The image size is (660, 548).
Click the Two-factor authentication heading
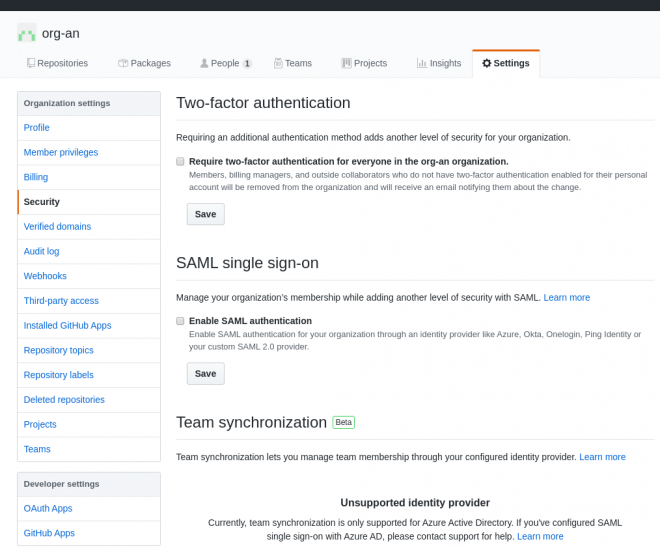263,103
